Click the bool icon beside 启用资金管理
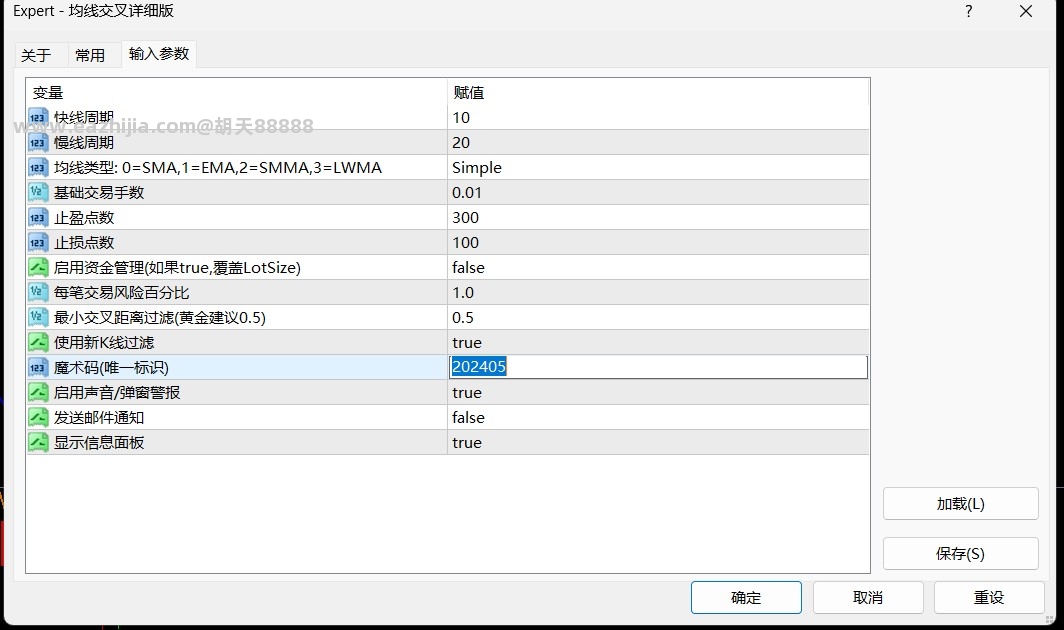The width and height of the screenshot is (1064, 630). pyautogui.click(x=38, y=267)
